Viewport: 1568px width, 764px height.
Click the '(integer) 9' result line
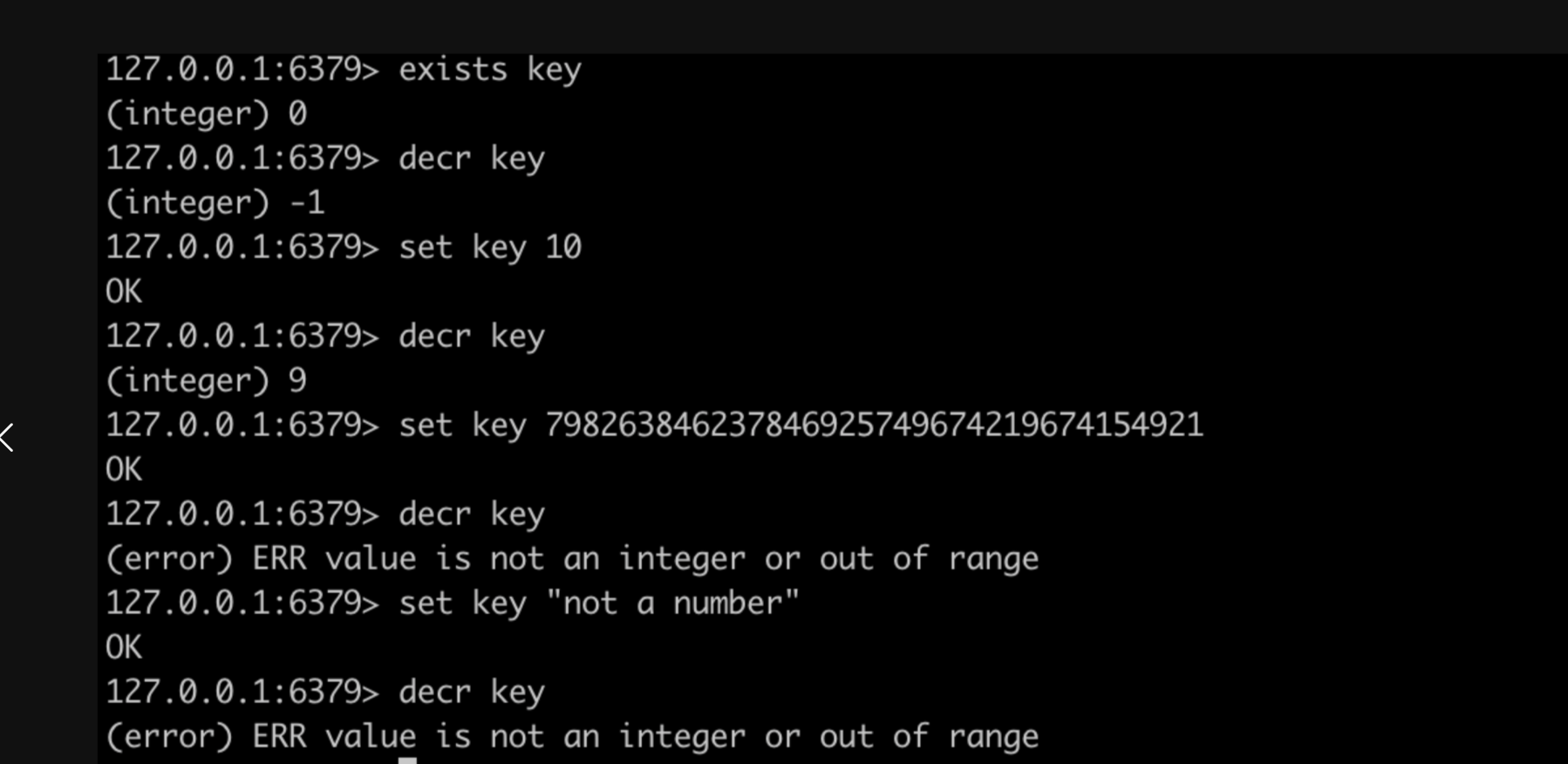point(207,381)
